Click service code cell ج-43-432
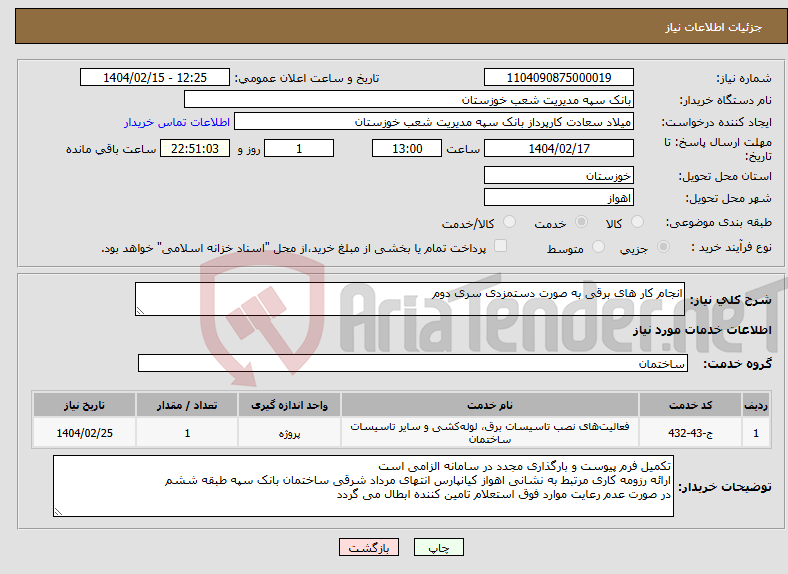Image resolution: width=788 pixels, height=574 pixels. 691,433
